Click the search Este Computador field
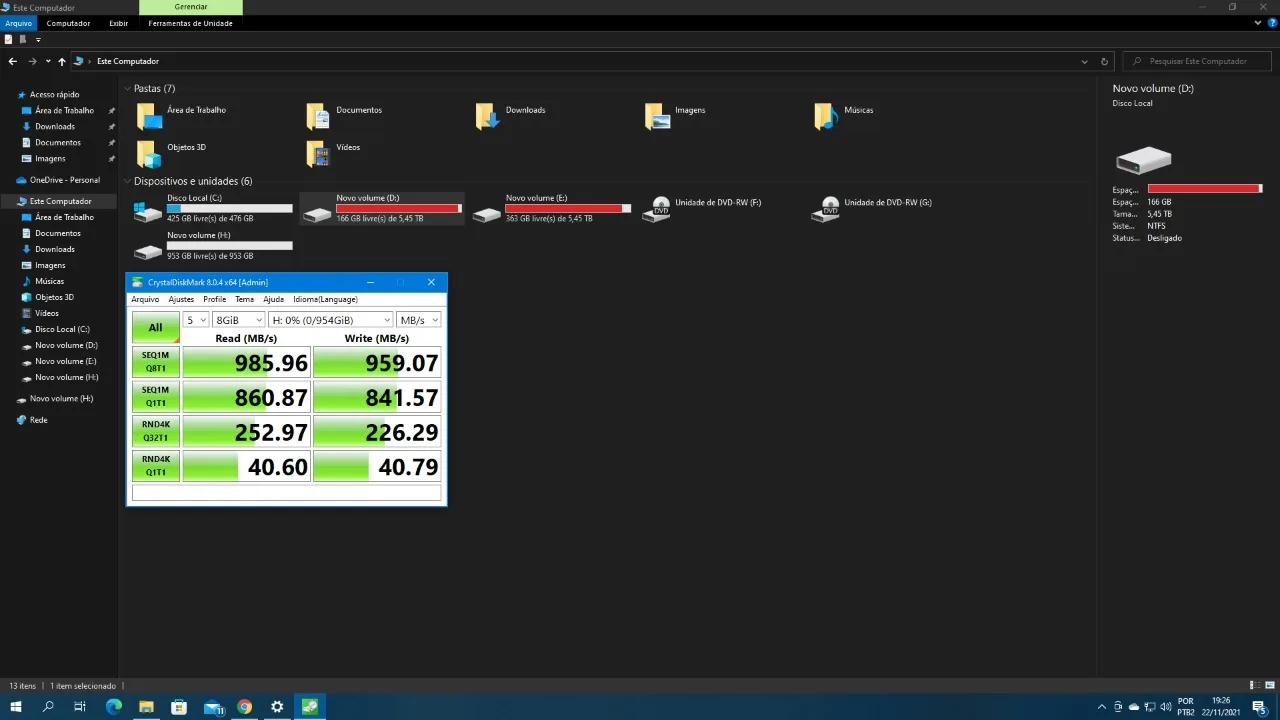Screen dimensions: 1280x720 [1198, 61]
